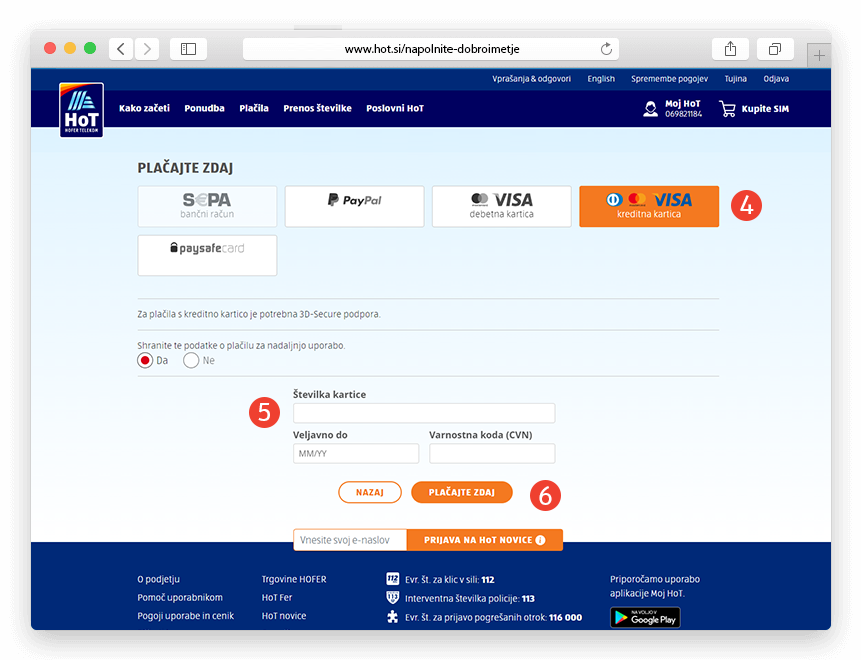Click the e-naslov newsletter input field
861x660 pixels.
350,540
